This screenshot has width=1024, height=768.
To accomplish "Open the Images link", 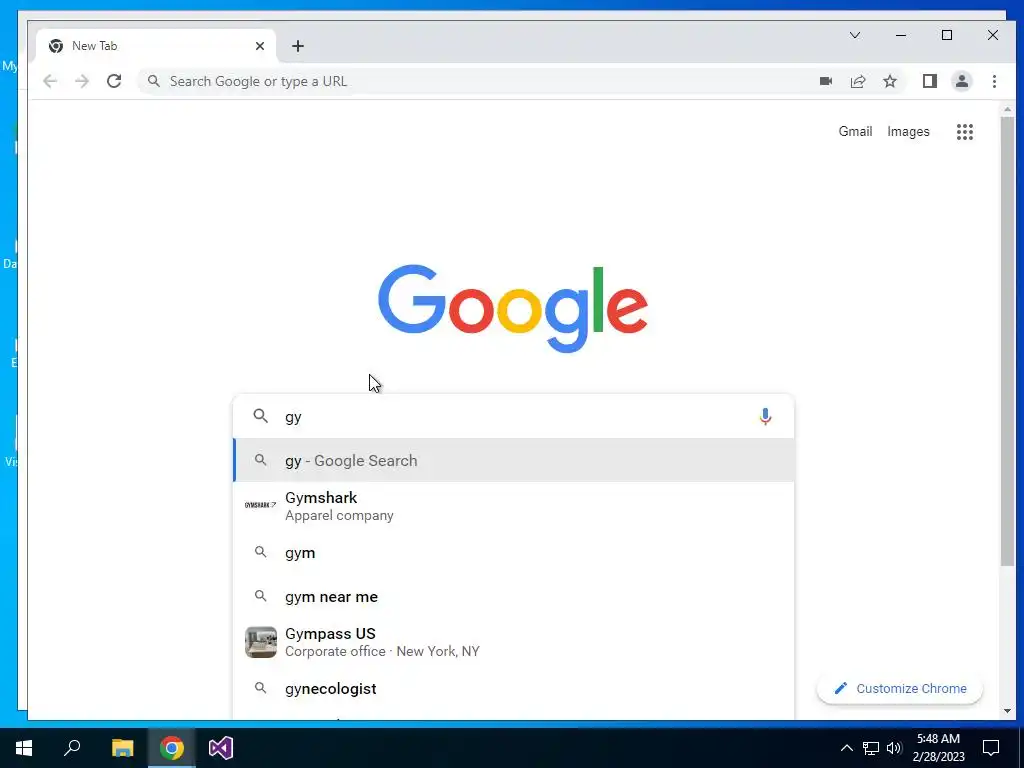I will [x=908, y=131].
